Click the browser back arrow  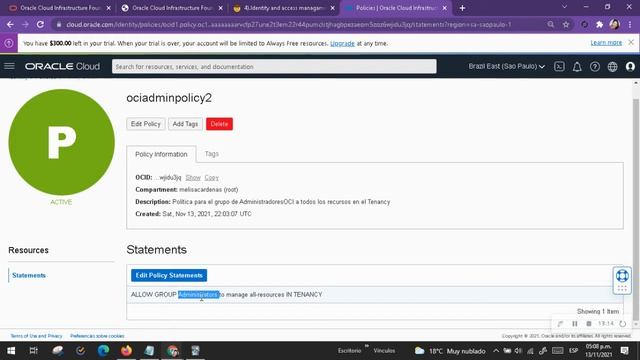tap(10, 24)
